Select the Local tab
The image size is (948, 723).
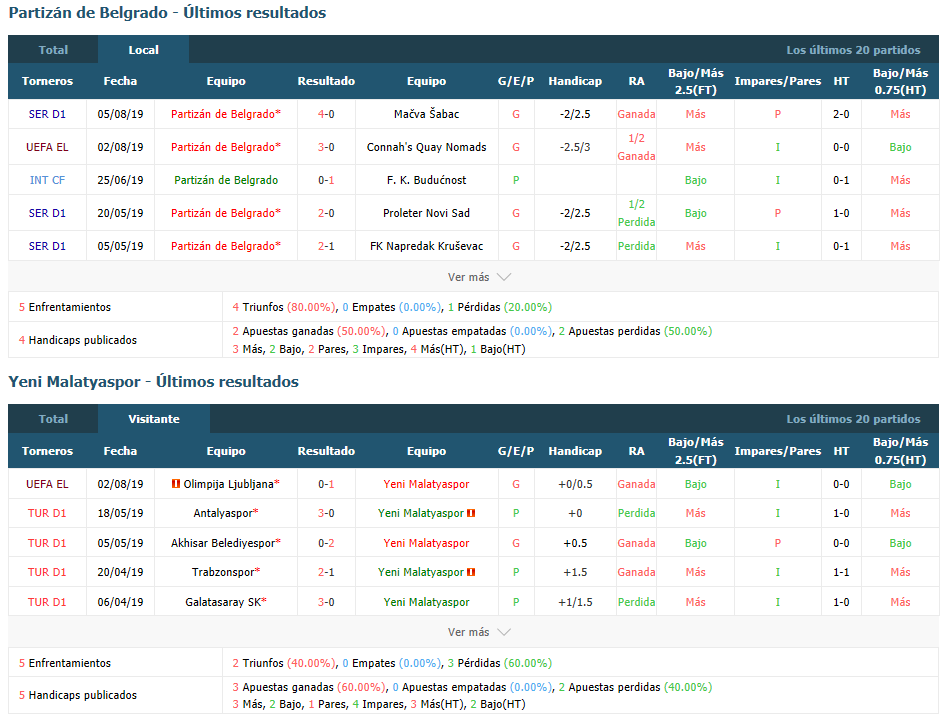pos(143,50)
